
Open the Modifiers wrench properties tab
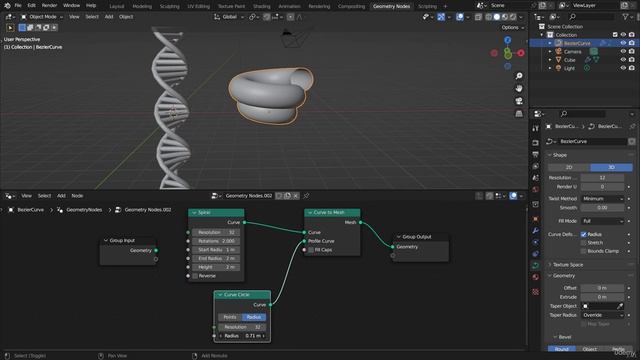[536, 231]
